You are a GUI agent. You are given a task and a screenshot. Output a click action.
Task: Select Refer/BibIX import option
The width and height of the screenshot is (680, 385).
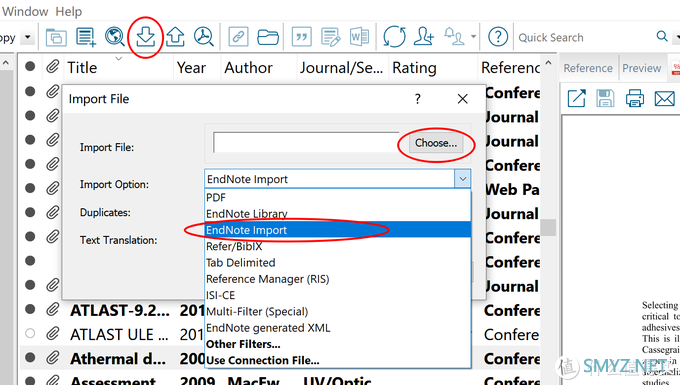(x=338, y=246)
